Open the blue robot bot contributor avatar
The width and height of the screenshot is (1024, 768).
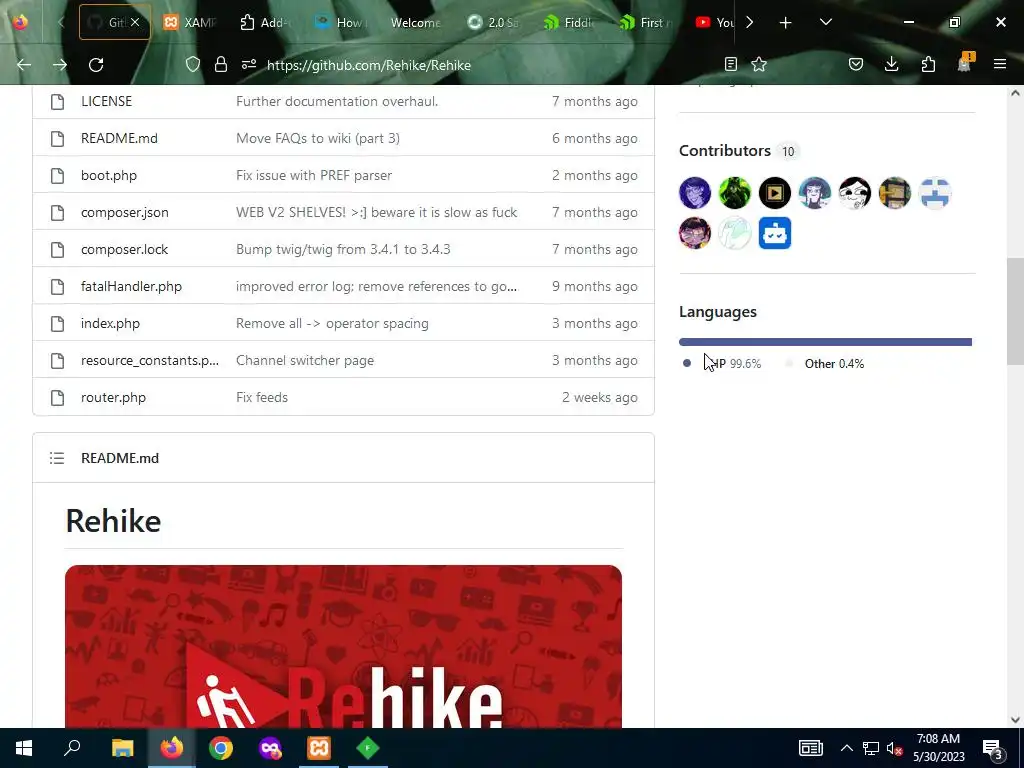point(775,233)
